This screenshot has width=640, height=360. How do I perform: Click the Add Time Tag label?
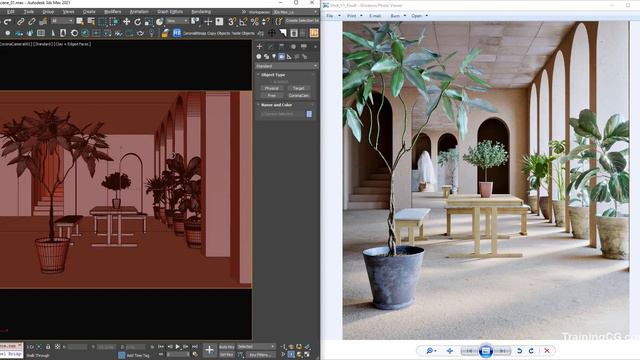[138, 356]
